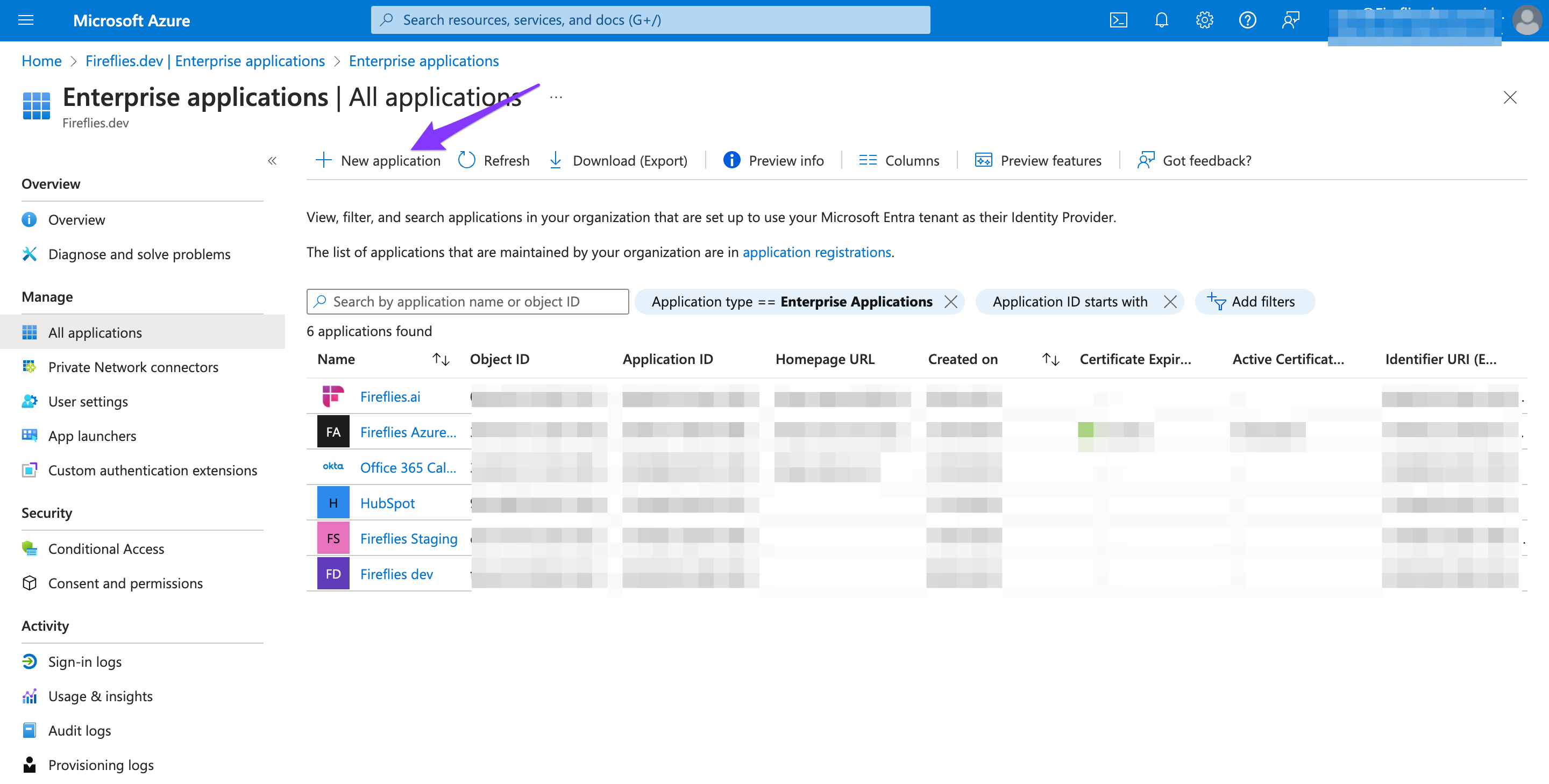The width and height of the screenshot is (1549, 784).
Task: Remove the Application type filter
Action: [x=951, y=302]
